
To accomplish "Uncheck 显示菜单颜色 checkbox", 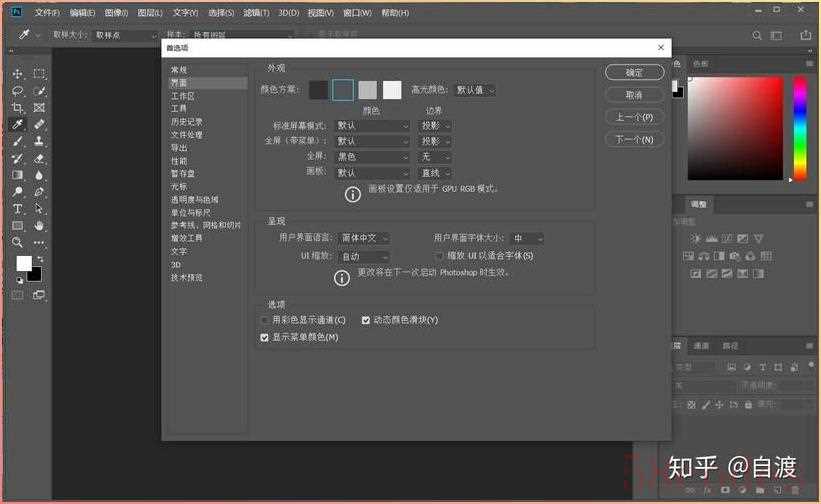I will click(x=264, y=338).
